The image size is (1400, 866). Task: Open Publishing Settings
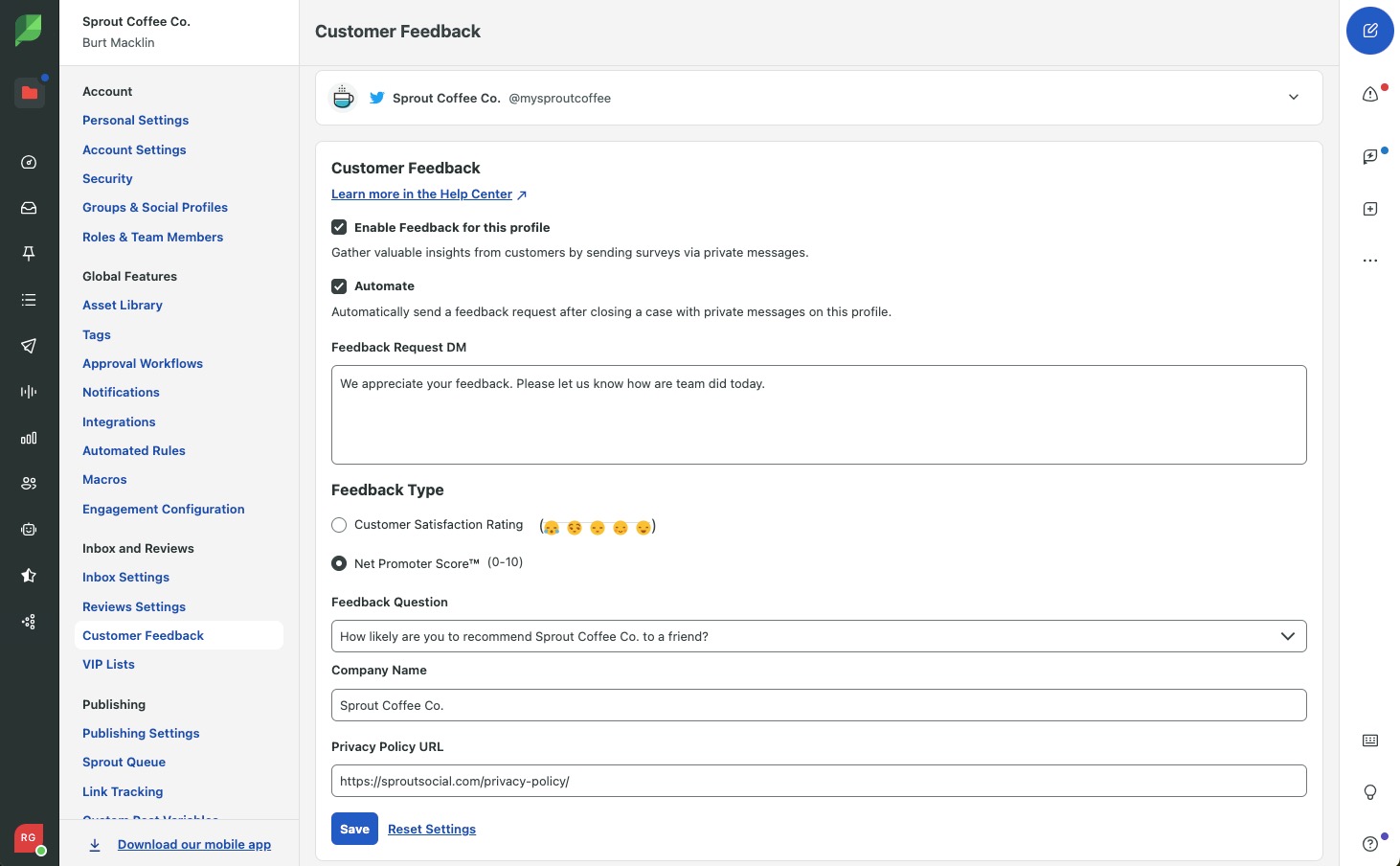(141, 734)
